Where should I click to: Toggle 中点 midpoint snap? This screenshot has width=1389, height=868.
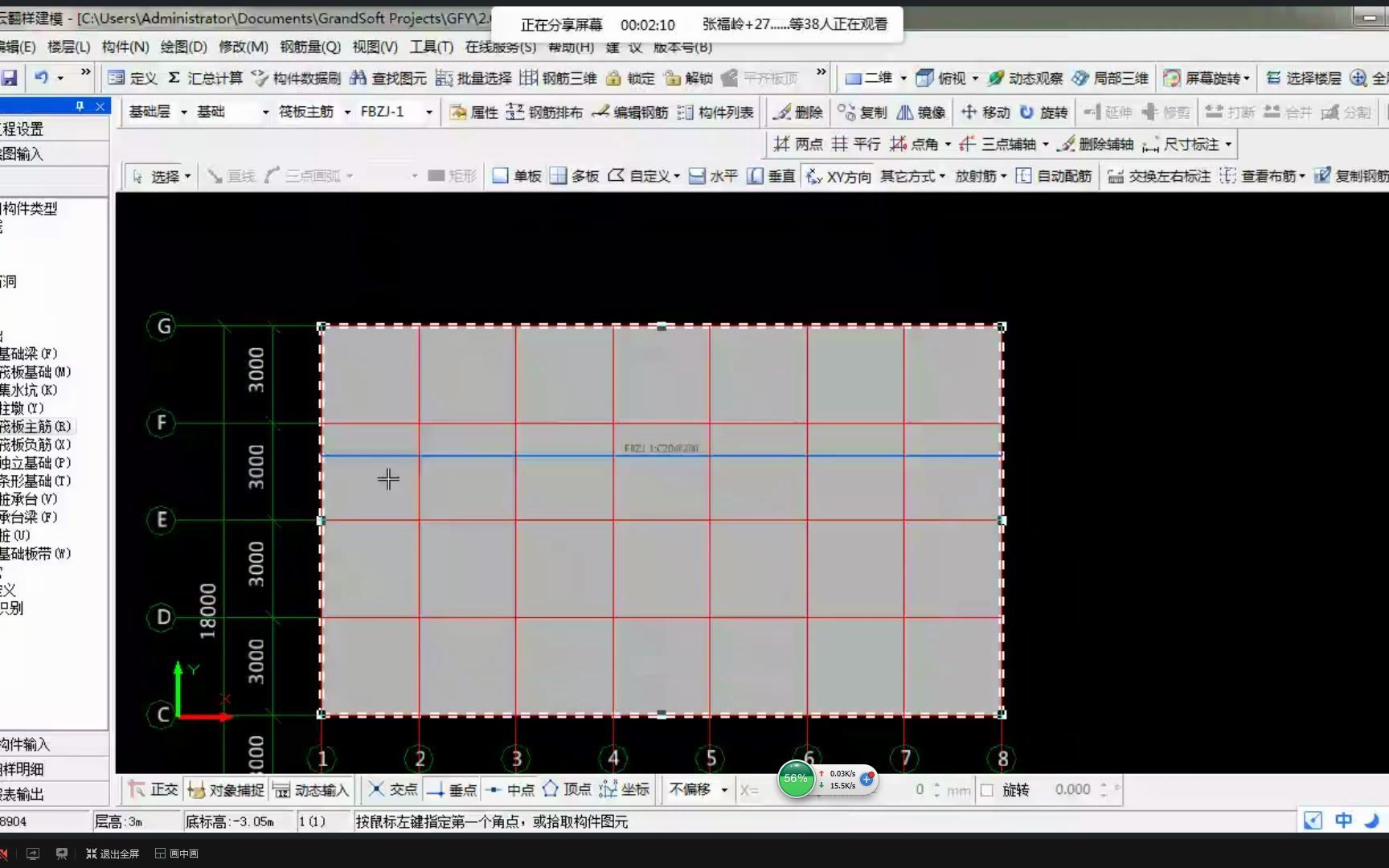coord(510,790)
